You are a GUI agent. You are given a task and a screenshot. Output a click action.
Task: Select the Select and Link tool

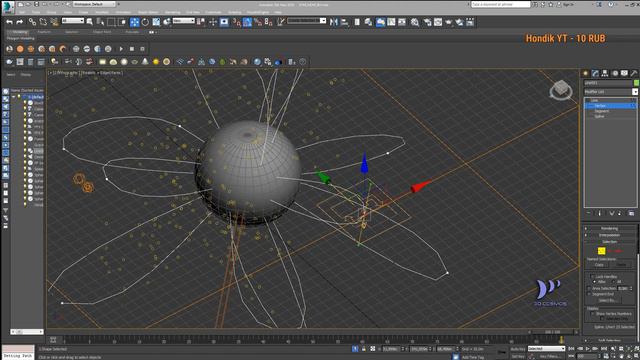pos(32,22)
